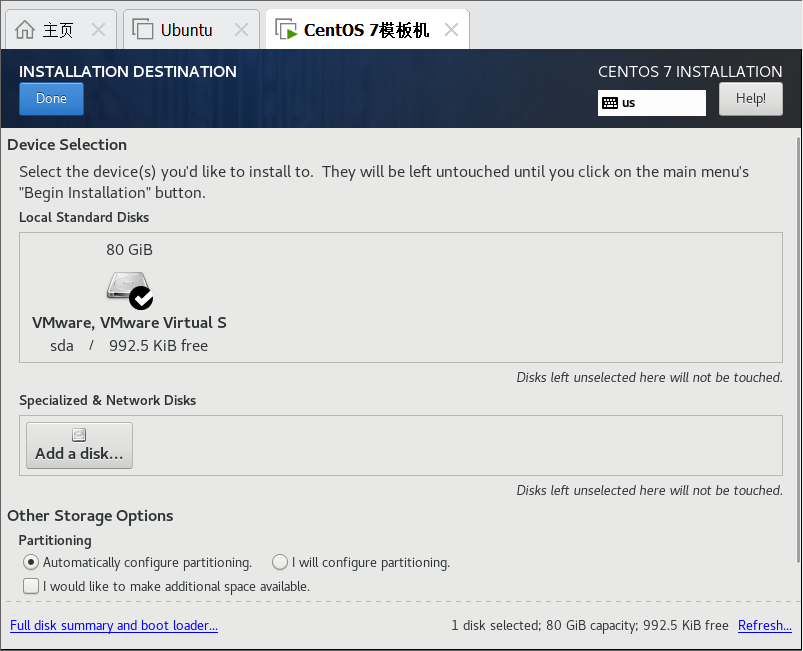Screen dimensions: 803x651
Task: Click the CENTOS 7 INSTALLATION heading
Action: tap(690, 71)
